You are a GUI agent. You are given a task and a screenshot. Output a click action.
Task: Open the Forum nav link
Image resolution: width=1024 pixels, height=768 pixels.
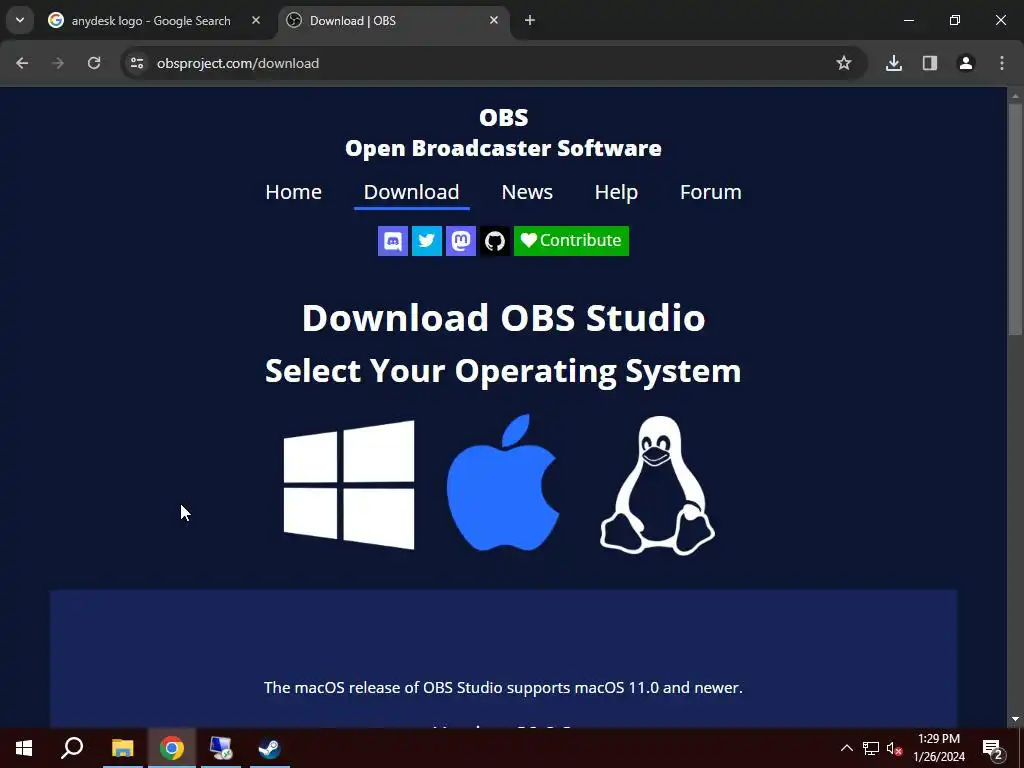point(711,192)
